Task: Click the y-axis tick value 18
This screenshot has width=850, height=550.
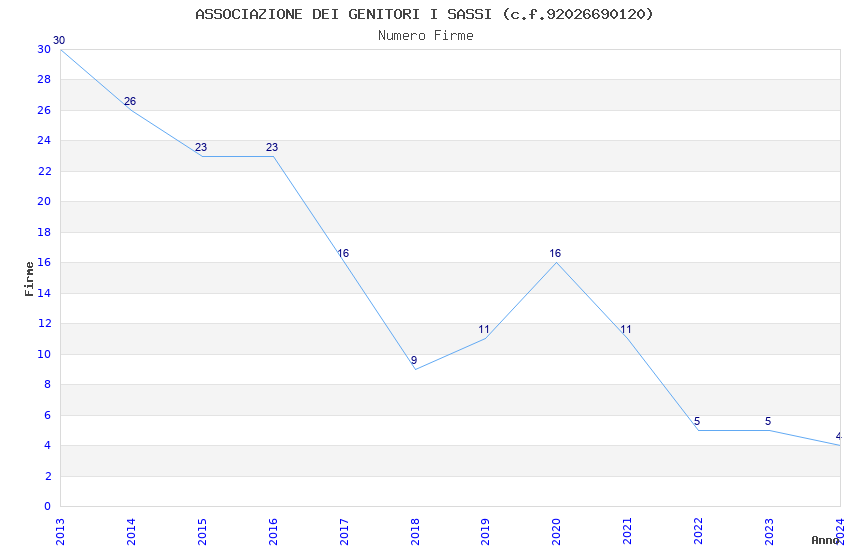Action: pos(44,232)
